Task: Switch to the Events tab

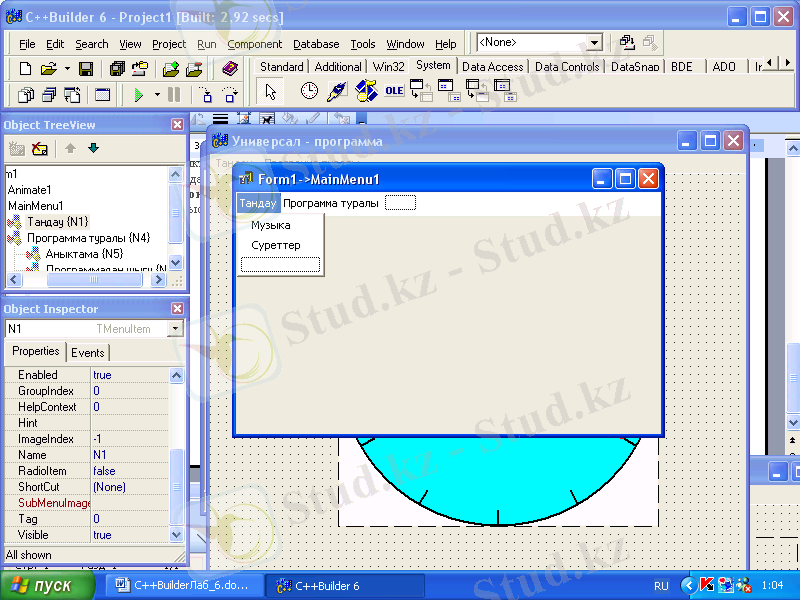Action: (88, 352)
